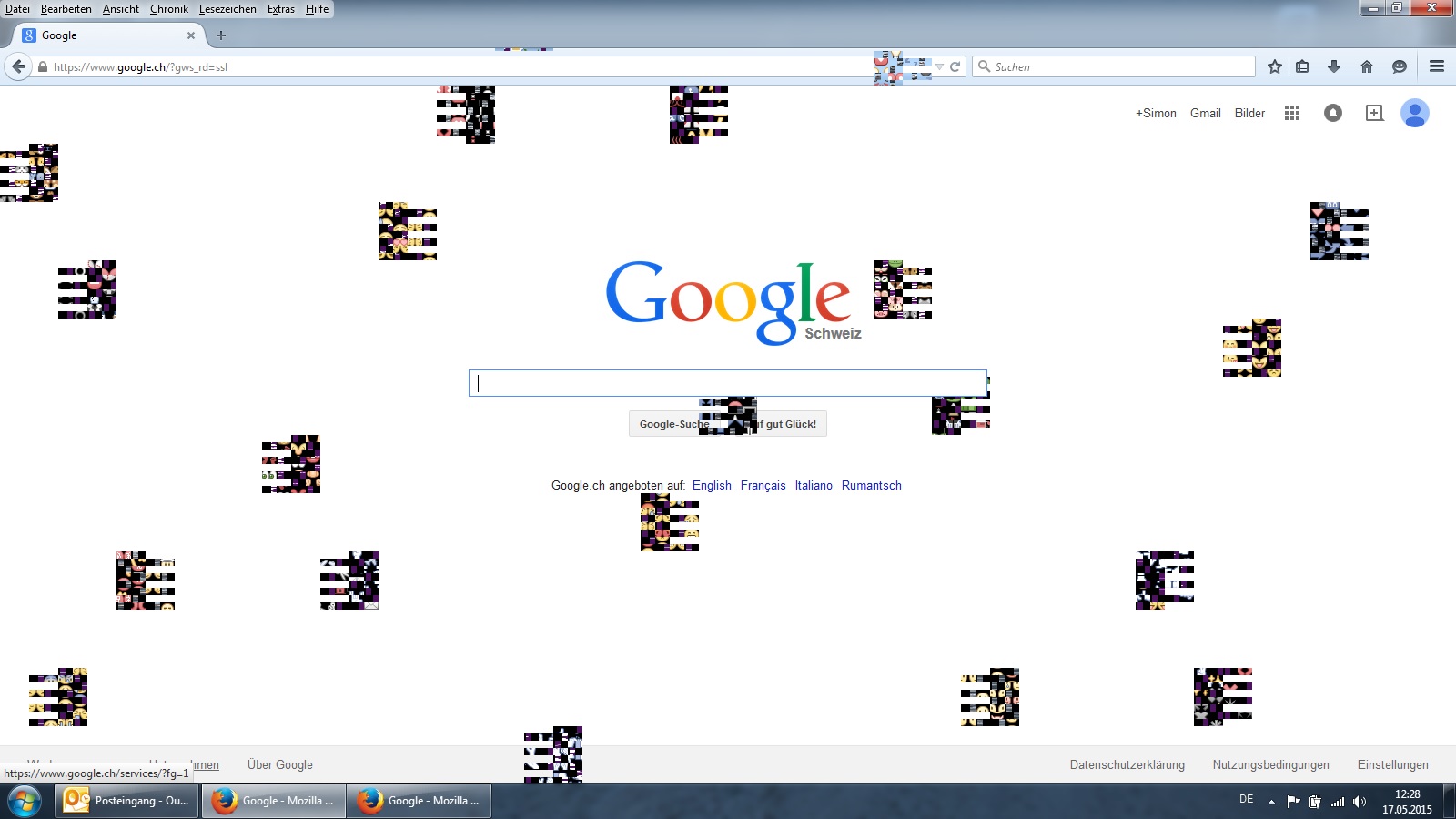Open the Einstellungen footer link
The height and width of the screenshot is (819, 1456).
pos(1393,764)
